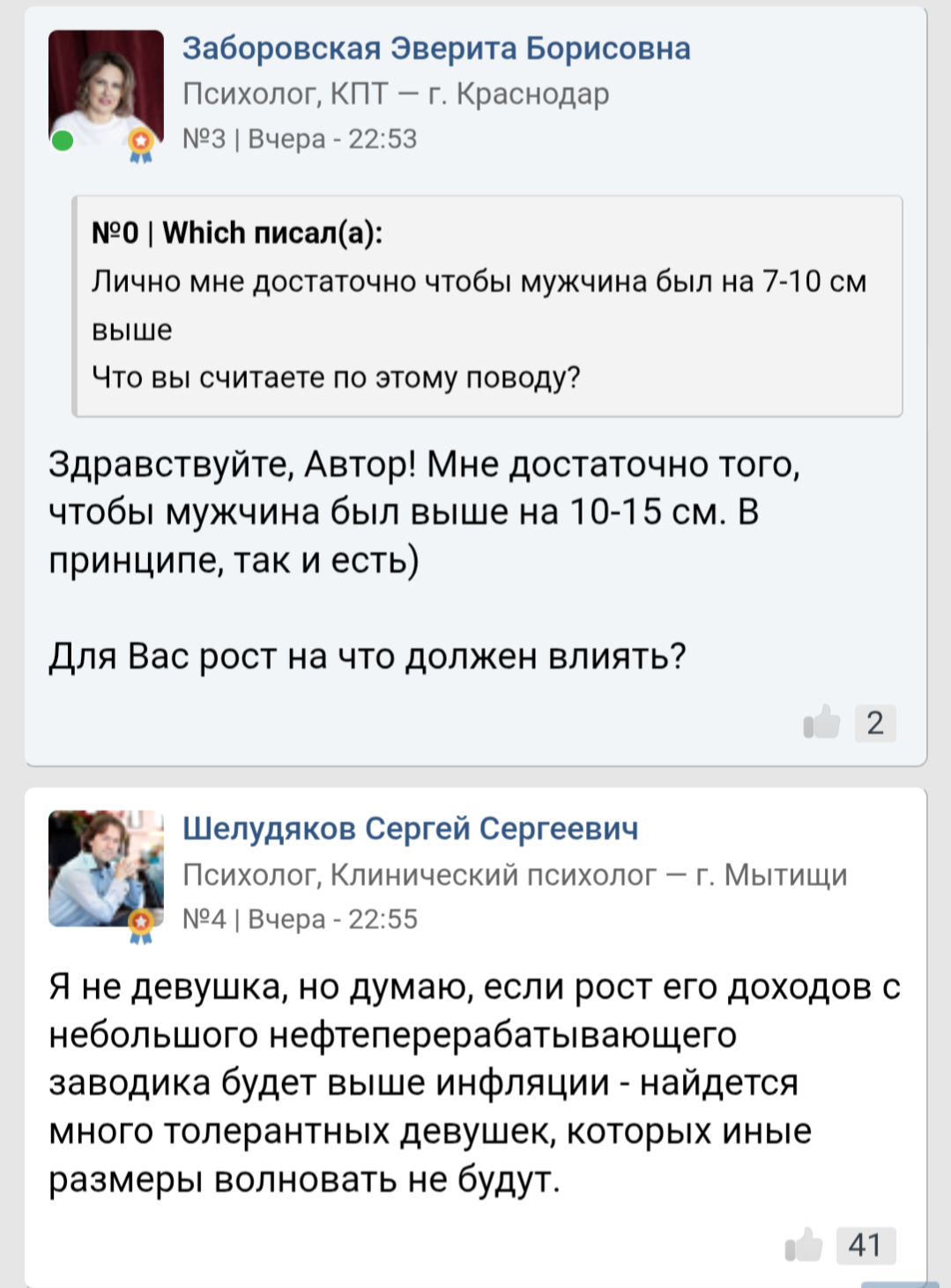The width and height of the screenshot is (951, 1288).
Task: Click the like counter showing 2
Action: tap(874, 723)
